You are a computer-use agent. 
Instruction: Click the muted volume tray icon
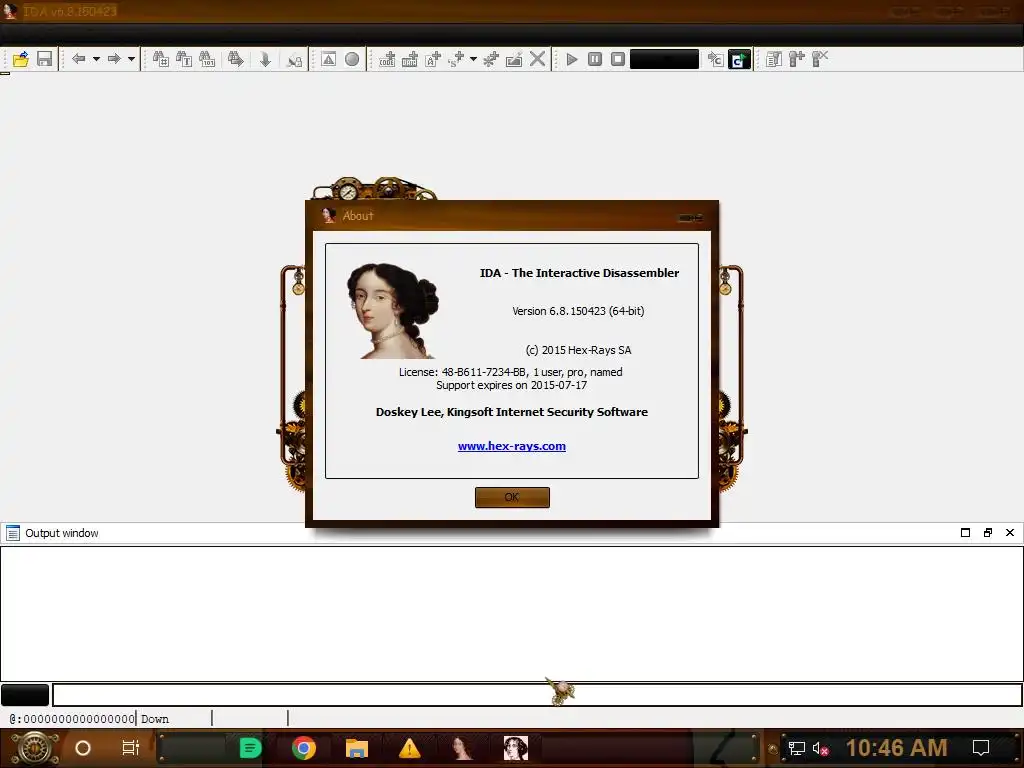820,749
